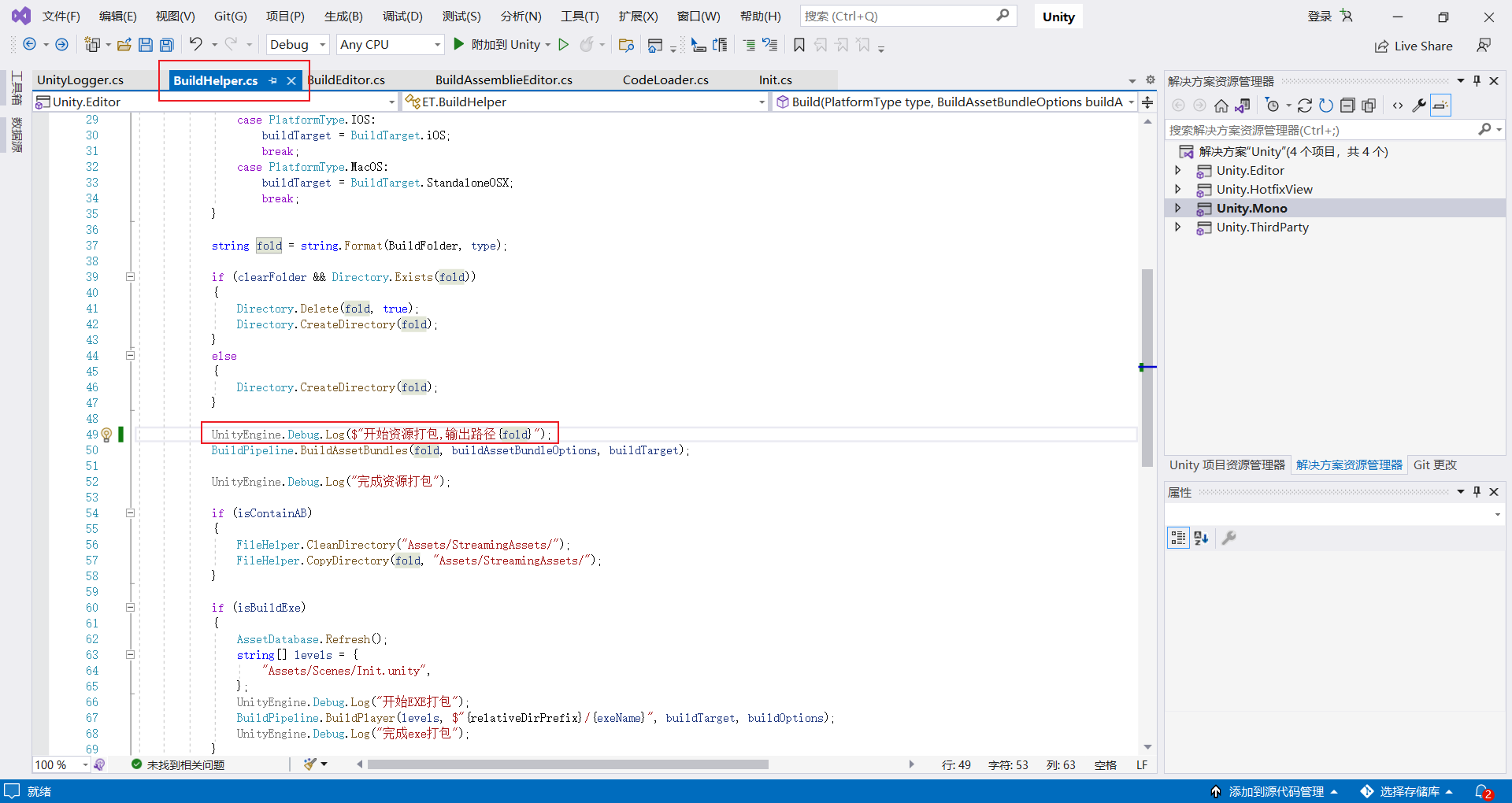
Task: Switch to the CodeLoader.cs tab
Action: pos(665,79)
